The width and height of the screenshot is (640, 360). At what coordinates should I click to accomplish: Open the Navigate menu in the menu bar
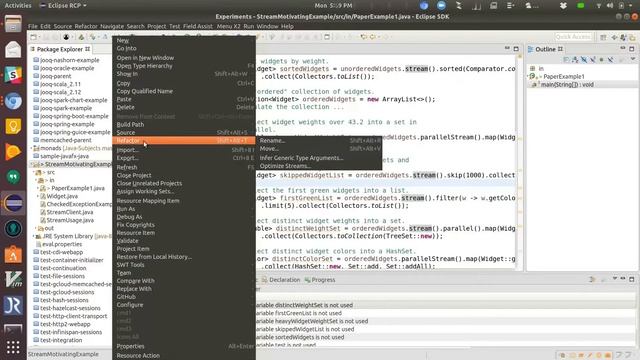coord(112,26)
